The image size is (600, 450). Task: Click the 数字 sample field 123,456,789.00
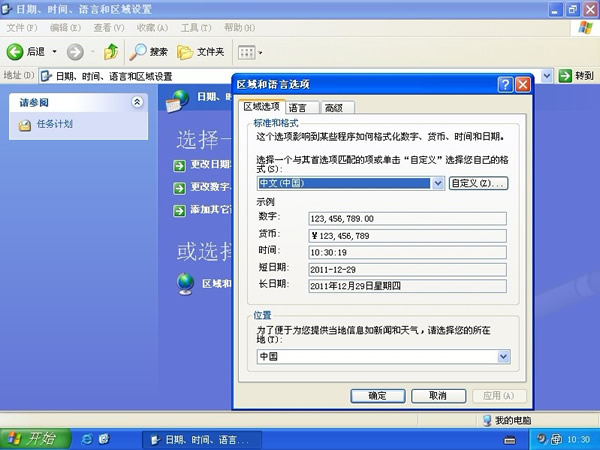407,218
